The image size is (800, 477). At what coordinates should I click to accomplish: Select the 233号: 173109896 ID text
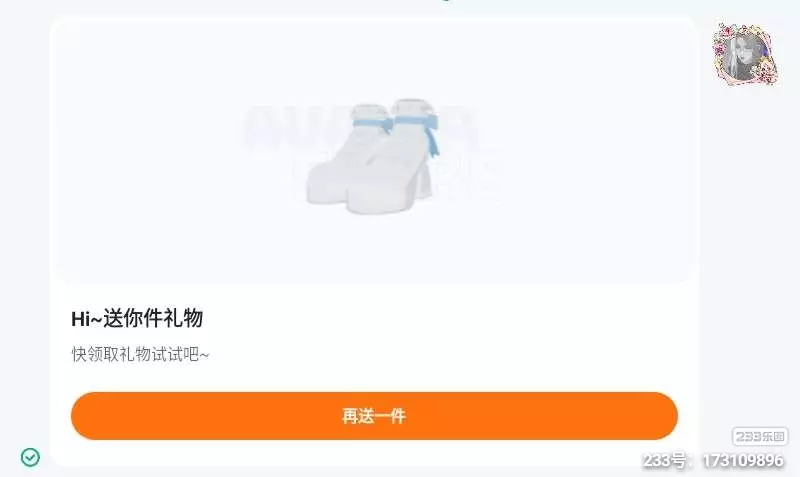(713, 461)
